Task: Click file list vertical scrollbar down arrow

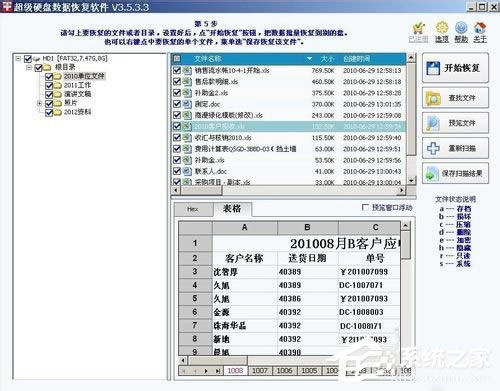Action: click(x=411, y=180)
